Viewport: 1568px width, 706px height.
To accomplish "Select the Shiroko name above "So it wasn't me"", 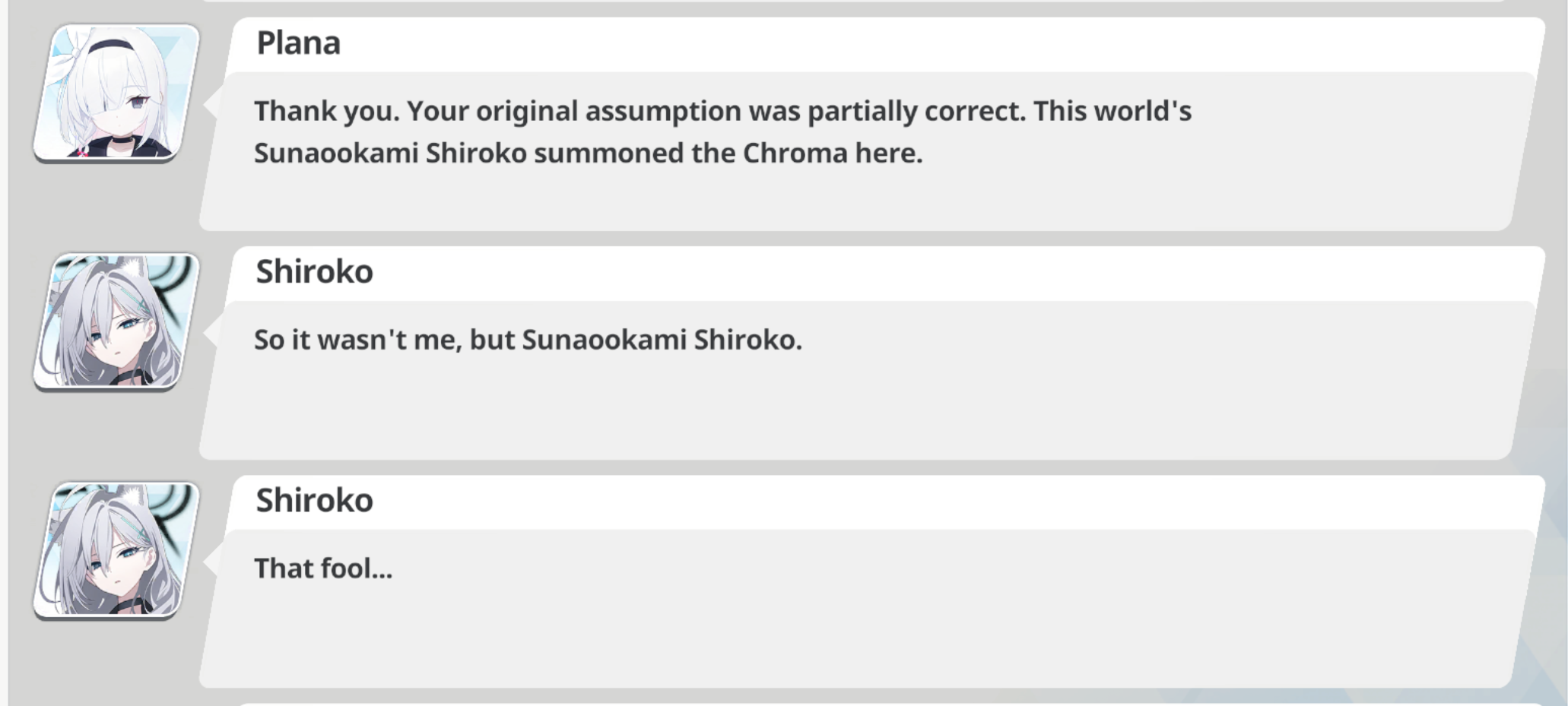I will click(314, 272).
